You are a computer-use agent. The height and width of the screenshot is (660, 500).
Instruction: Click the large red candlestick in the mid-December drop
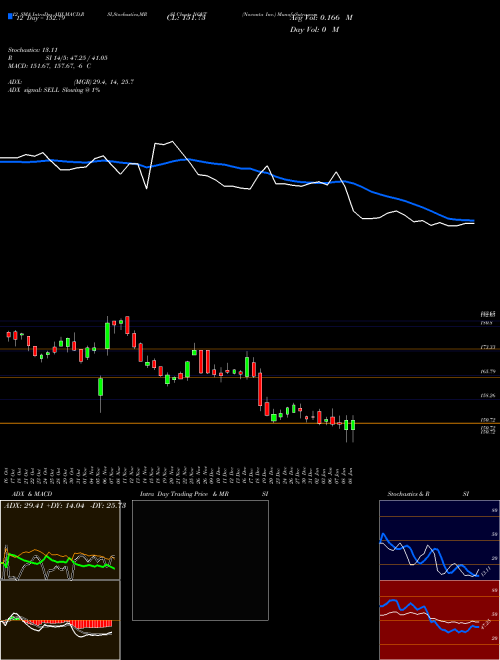pos(260,389)
